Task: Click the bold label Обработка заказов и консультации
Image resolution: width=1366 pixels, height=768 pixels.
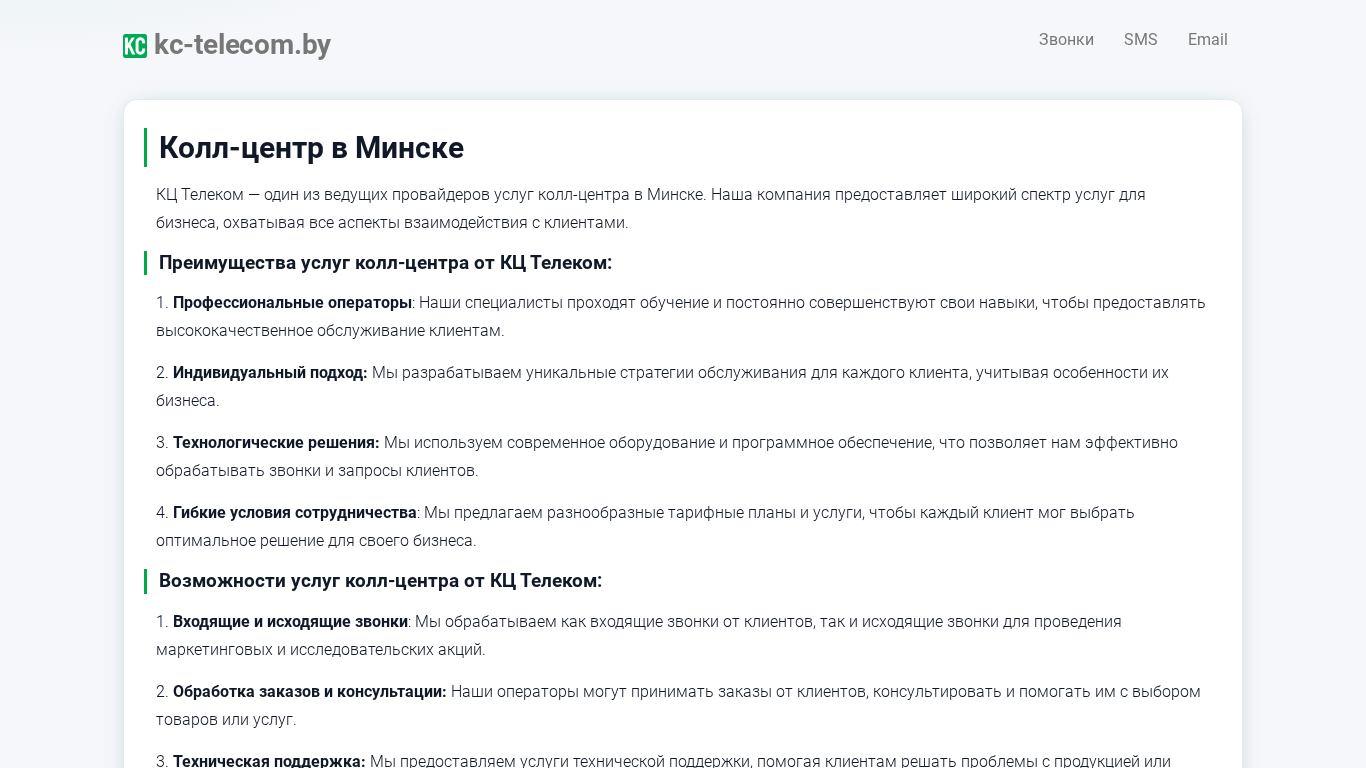Action: [309, 692]
